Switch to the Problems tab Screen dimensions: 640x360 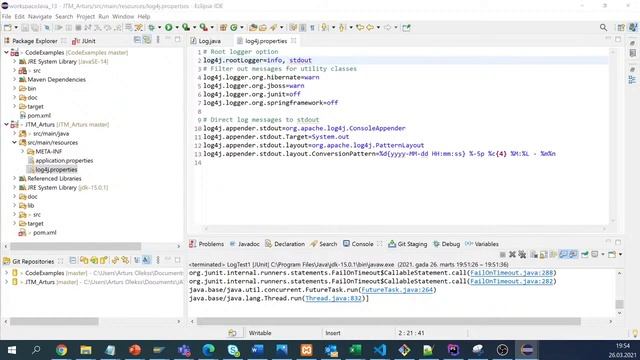coord(207,244)
